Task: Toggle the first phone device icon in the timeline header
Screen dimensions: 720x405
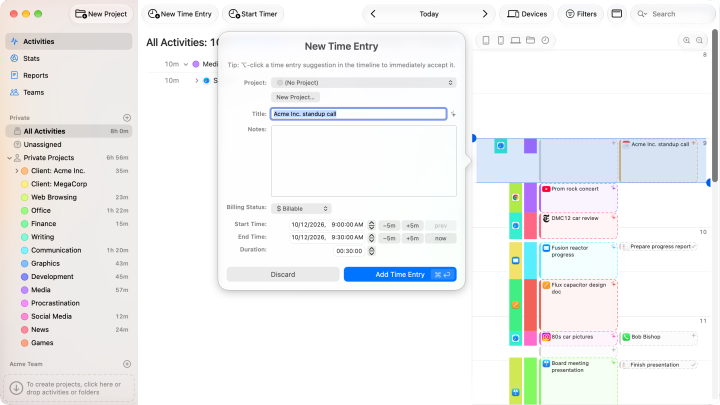Action: tap(486, 40)
